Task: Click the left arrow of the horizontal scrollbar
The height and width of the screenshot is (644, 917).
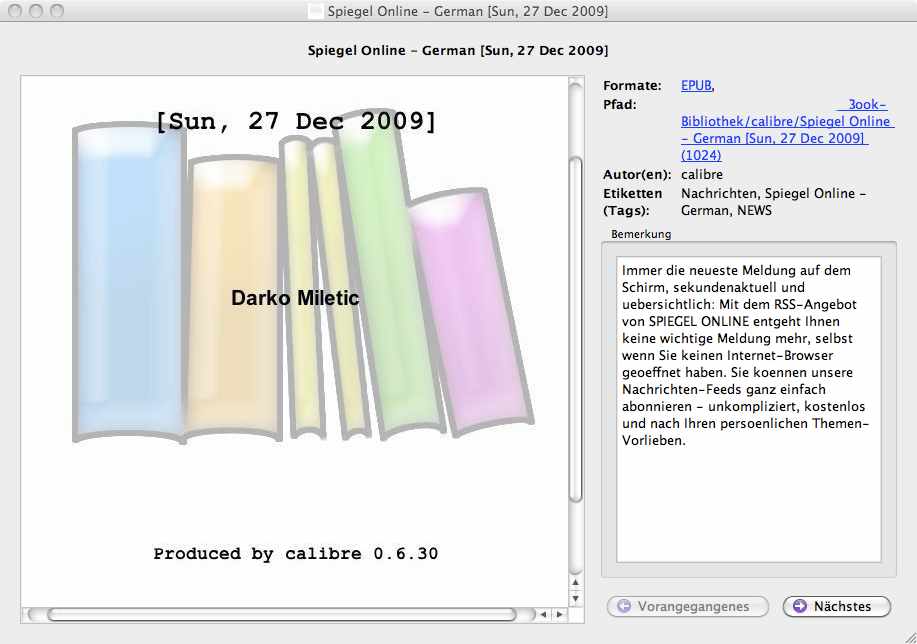Action: pos(544,615)
